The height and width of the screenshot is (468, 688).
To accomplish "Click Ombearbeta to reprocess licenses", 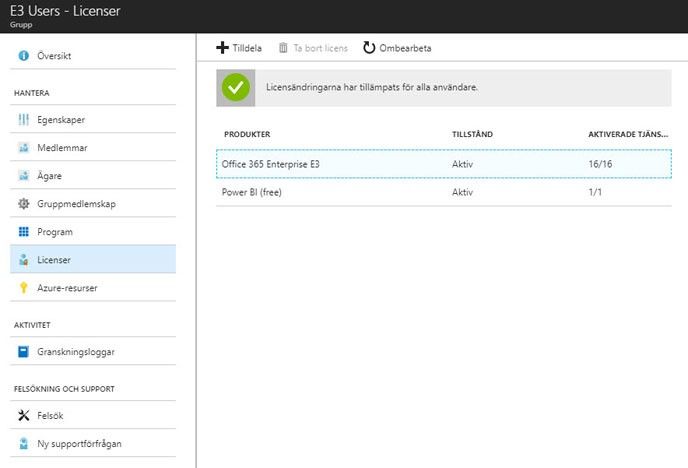I will 397,48.
